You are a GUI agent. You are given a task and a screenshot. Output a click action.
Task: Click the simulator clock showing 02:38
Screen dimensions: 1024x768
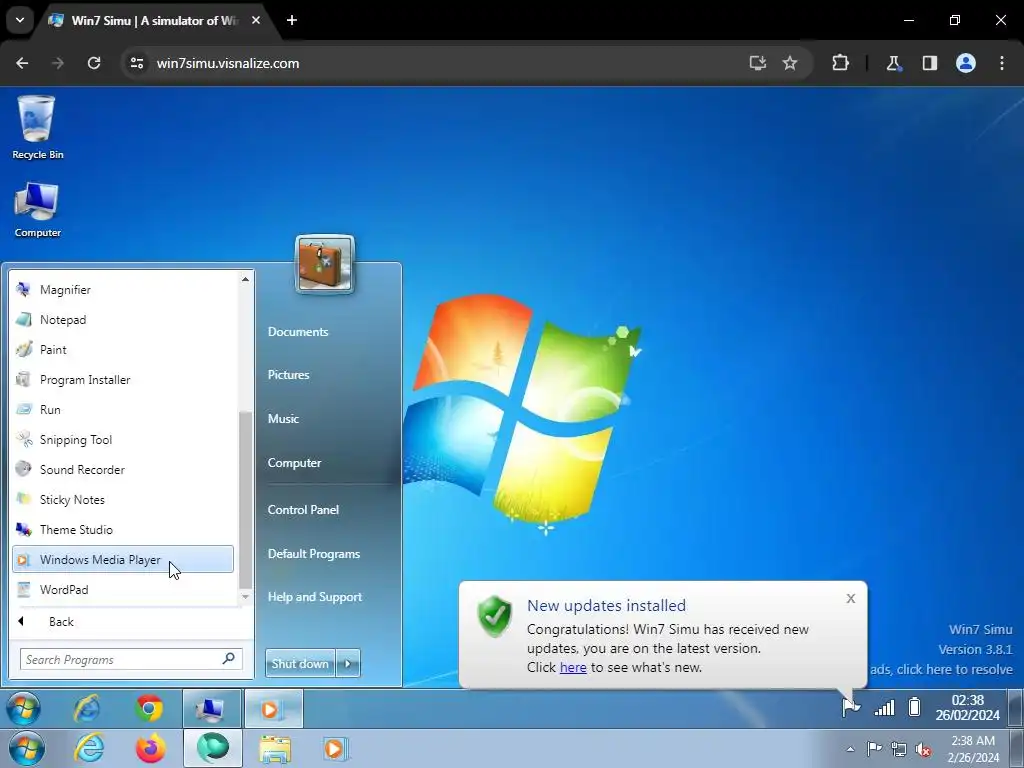point(967,708)
